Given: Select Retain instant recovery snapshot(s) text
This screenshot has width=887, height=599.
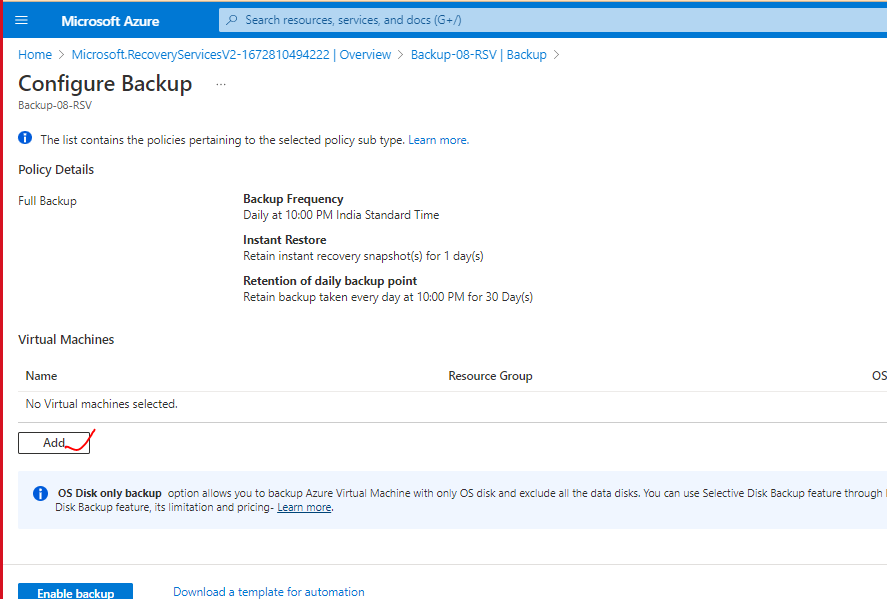Looking at the screenshot, I should point(363,256).
